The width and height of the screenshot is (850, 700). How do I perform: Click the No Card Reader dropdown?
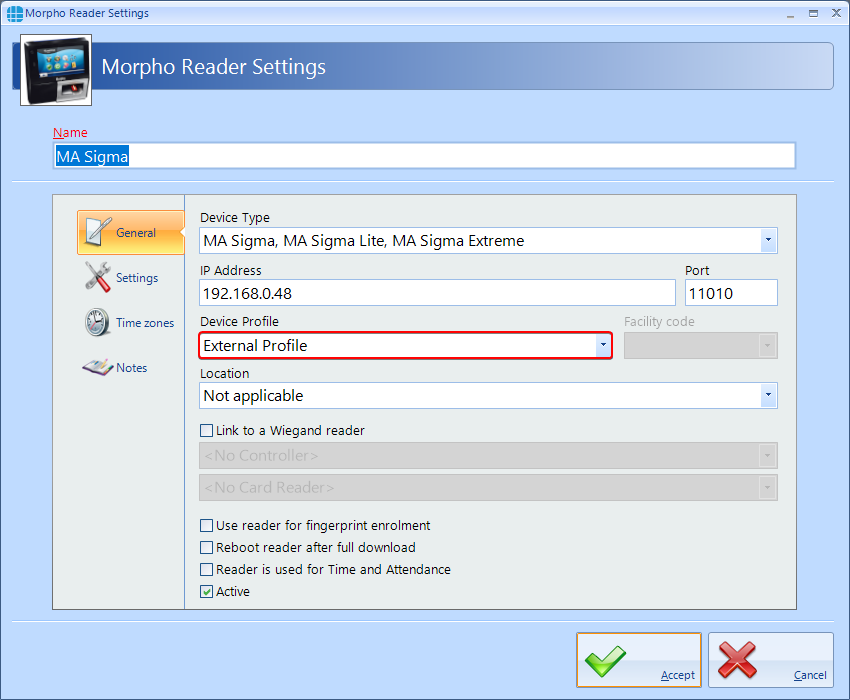click(488, 487)
